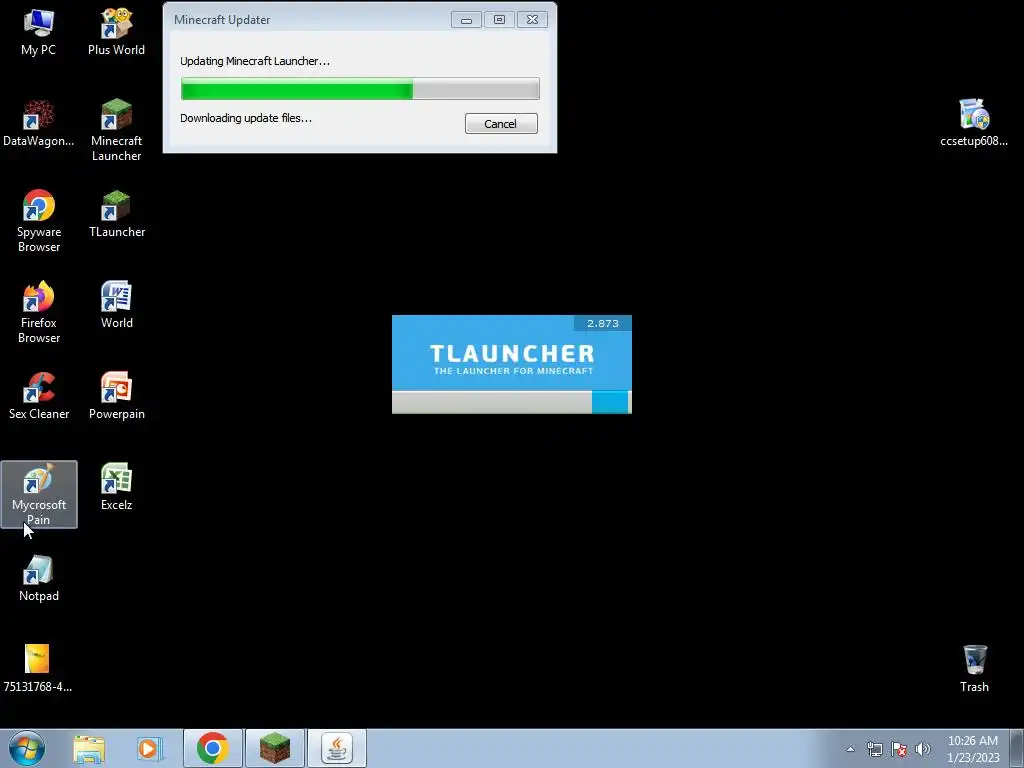The image size is (1024, 768).
Task: Select the Spyware Browser Chrome shortcut
Action: (39, 221)
